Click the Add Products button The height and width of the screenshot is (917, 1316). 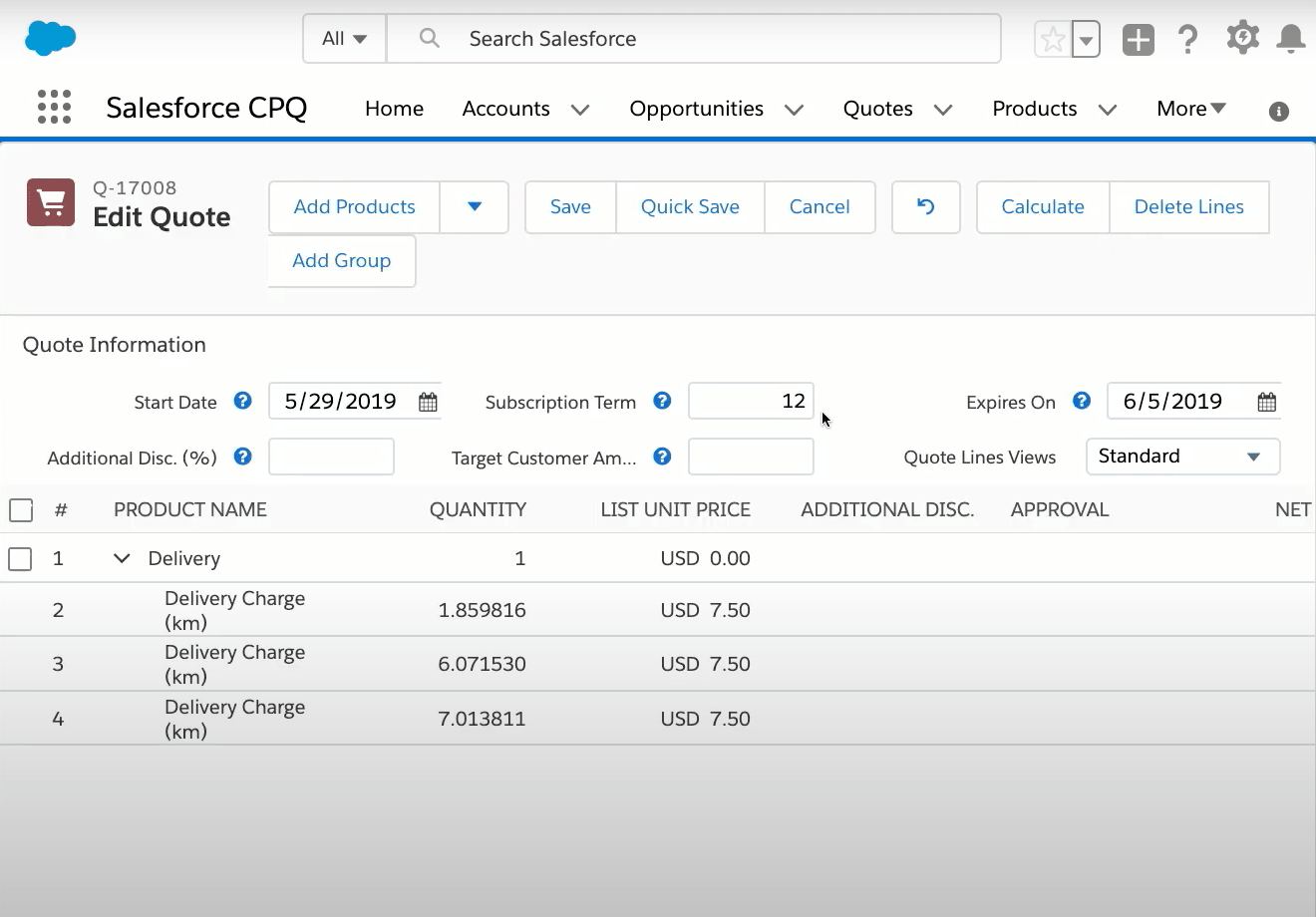pos(354,207)
